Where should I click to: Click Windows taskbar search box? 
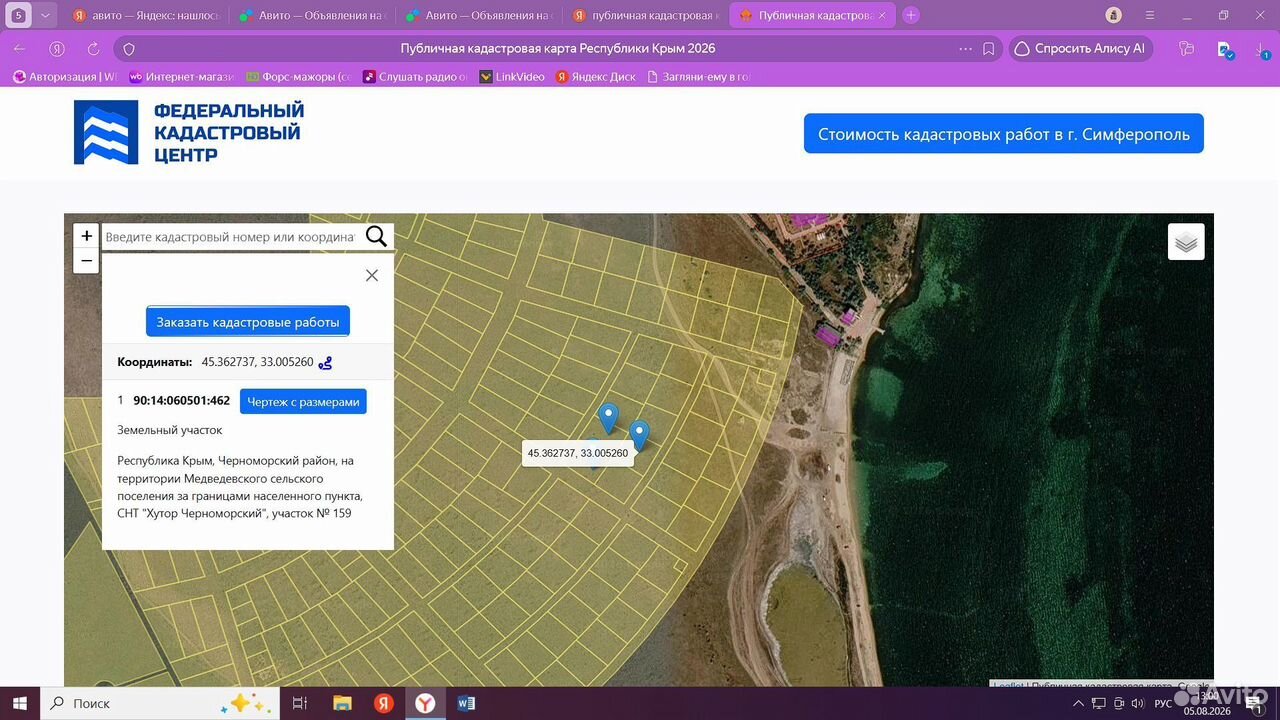[160, 703]
